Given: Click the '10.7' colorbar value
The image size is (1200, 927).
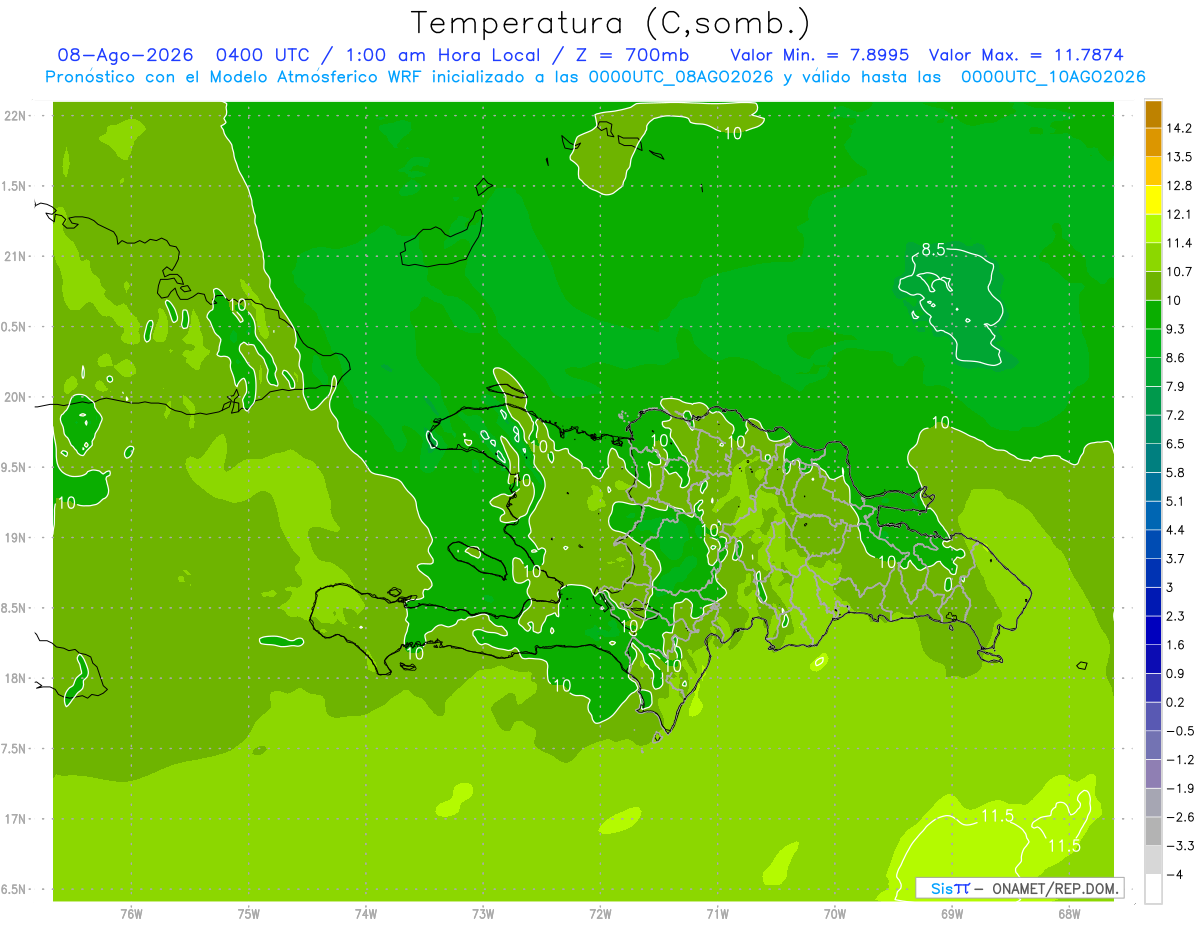Looking at the screenshot, I should click(1179, 272).
